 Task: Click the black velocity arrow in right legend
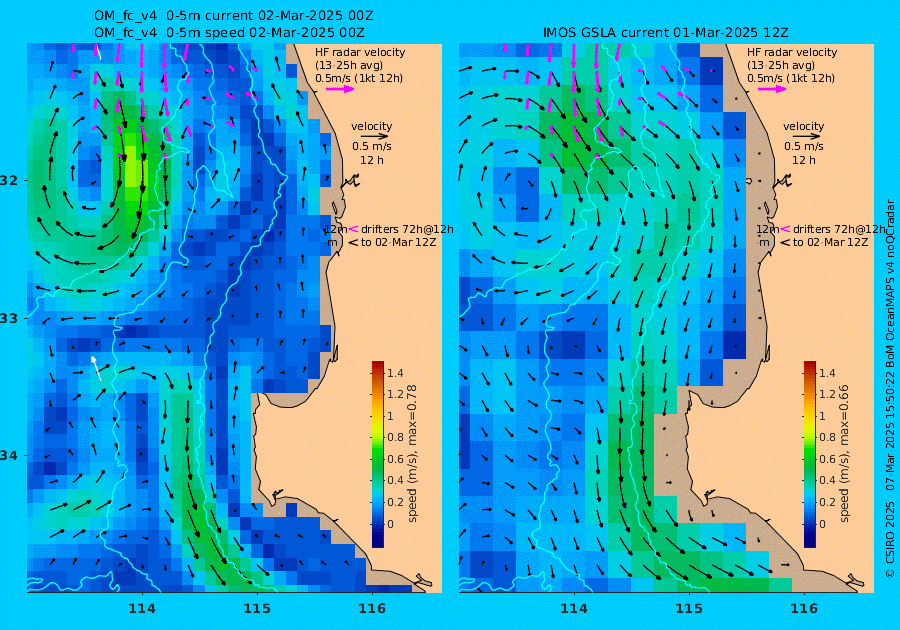point(807,137)
